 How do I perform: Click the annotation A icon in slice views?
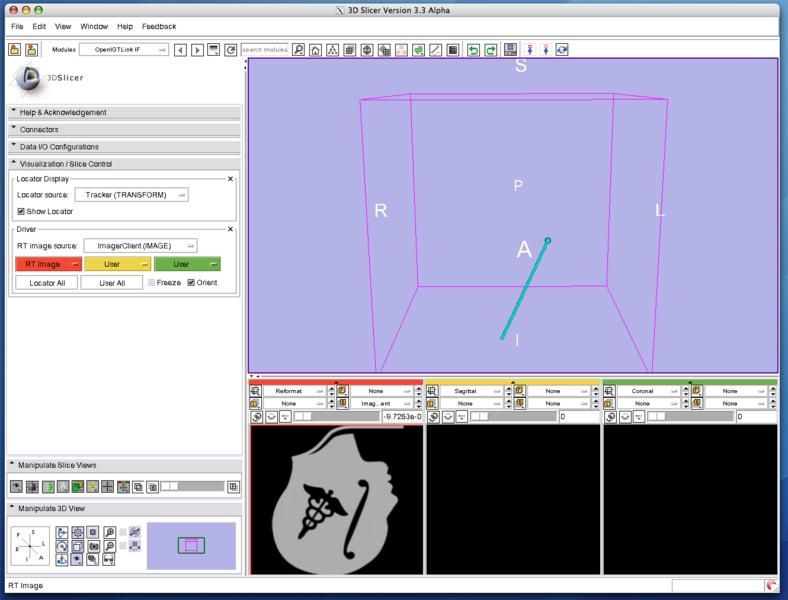(x=63, y=486)
